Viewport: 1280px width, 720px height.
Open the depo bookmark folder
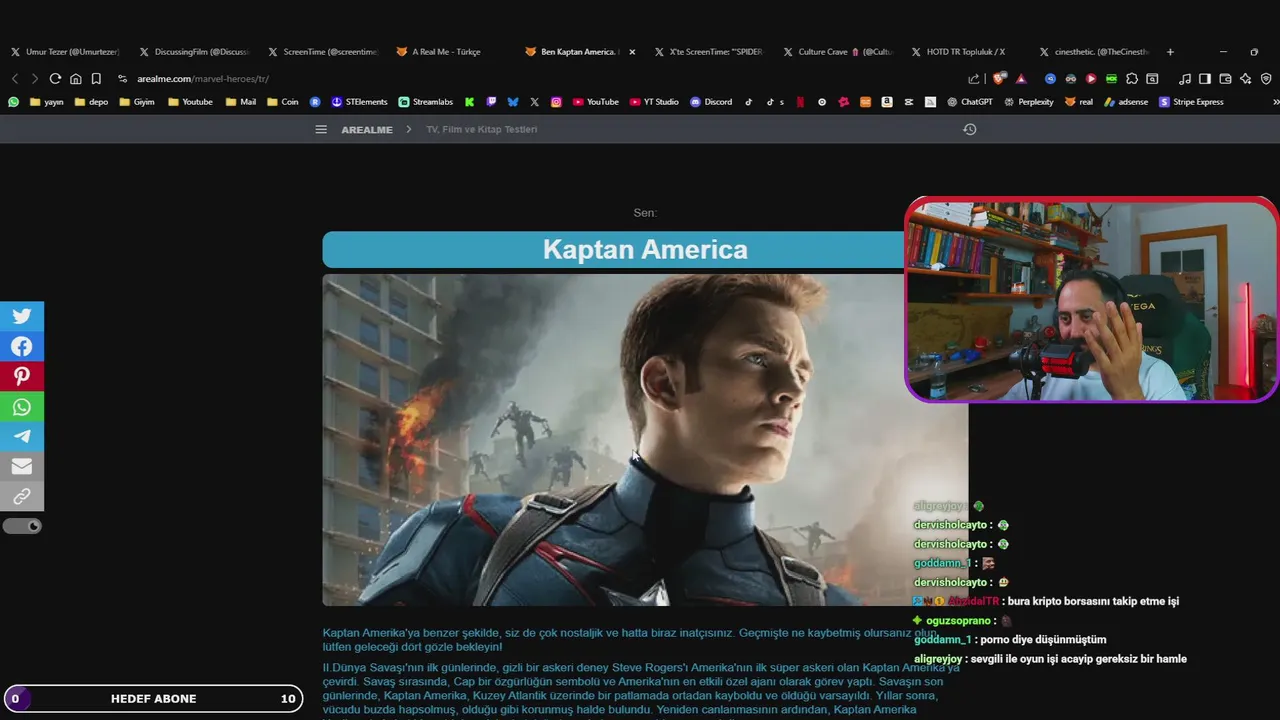tap(91, 102)
